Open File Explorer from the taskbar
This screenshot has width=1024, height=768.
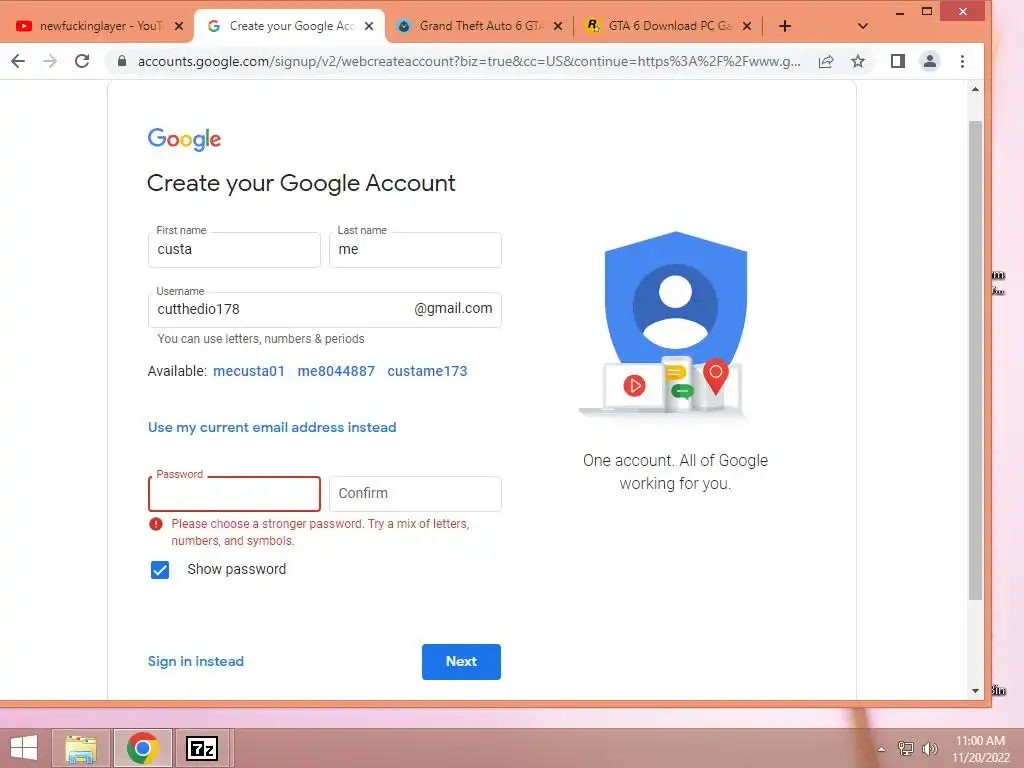point(80,748)
